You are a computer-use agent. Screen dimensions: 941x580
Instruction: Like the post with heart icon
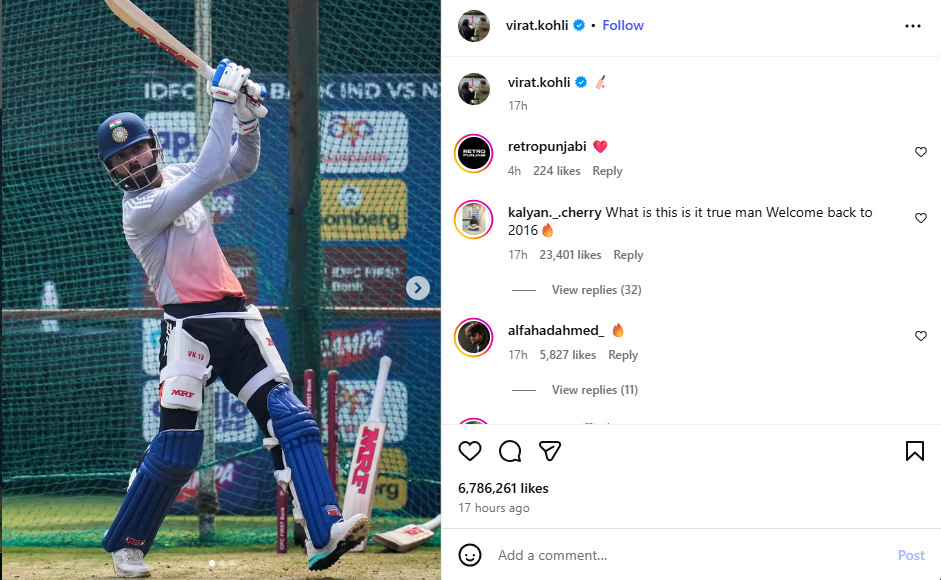[x=469, y=451]
